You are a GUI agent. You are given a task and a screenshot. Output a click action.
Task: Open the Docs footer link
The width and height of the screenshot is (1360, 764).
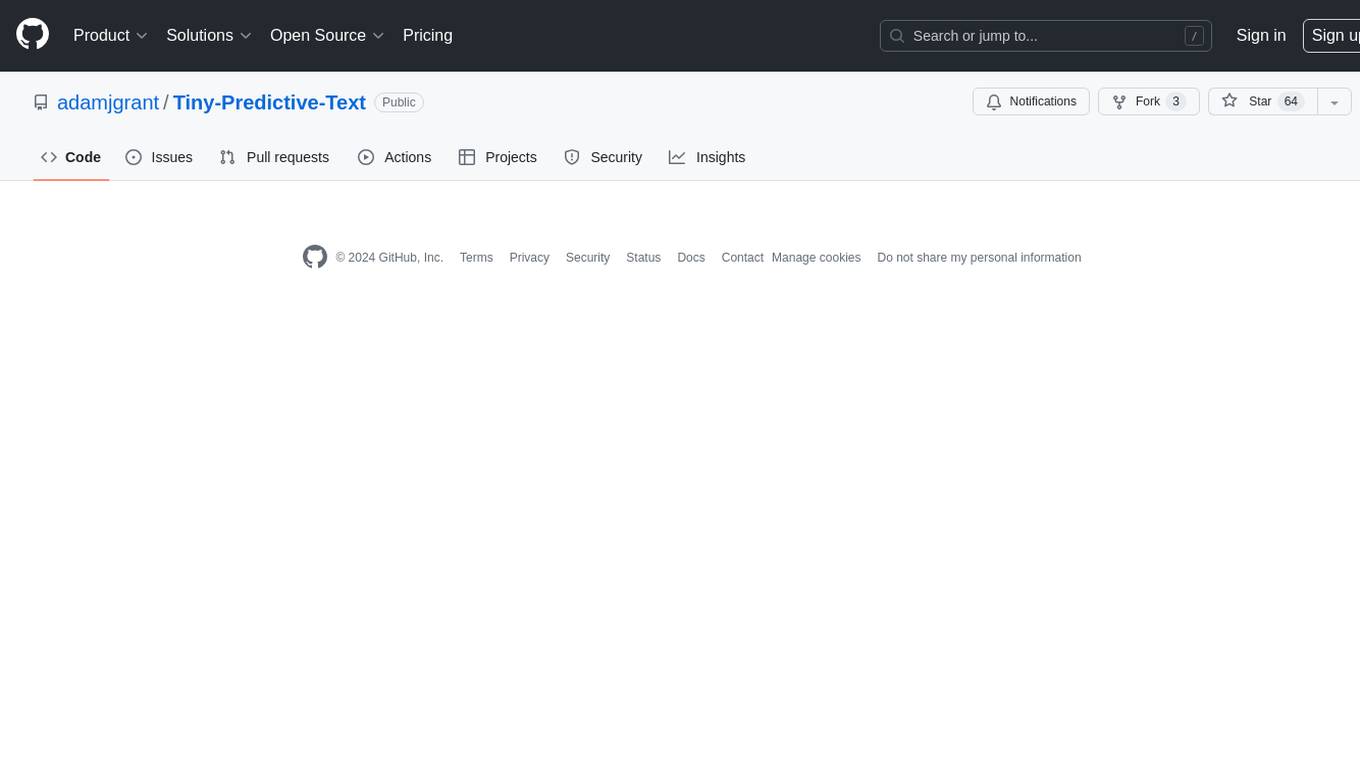click(691, 258)
